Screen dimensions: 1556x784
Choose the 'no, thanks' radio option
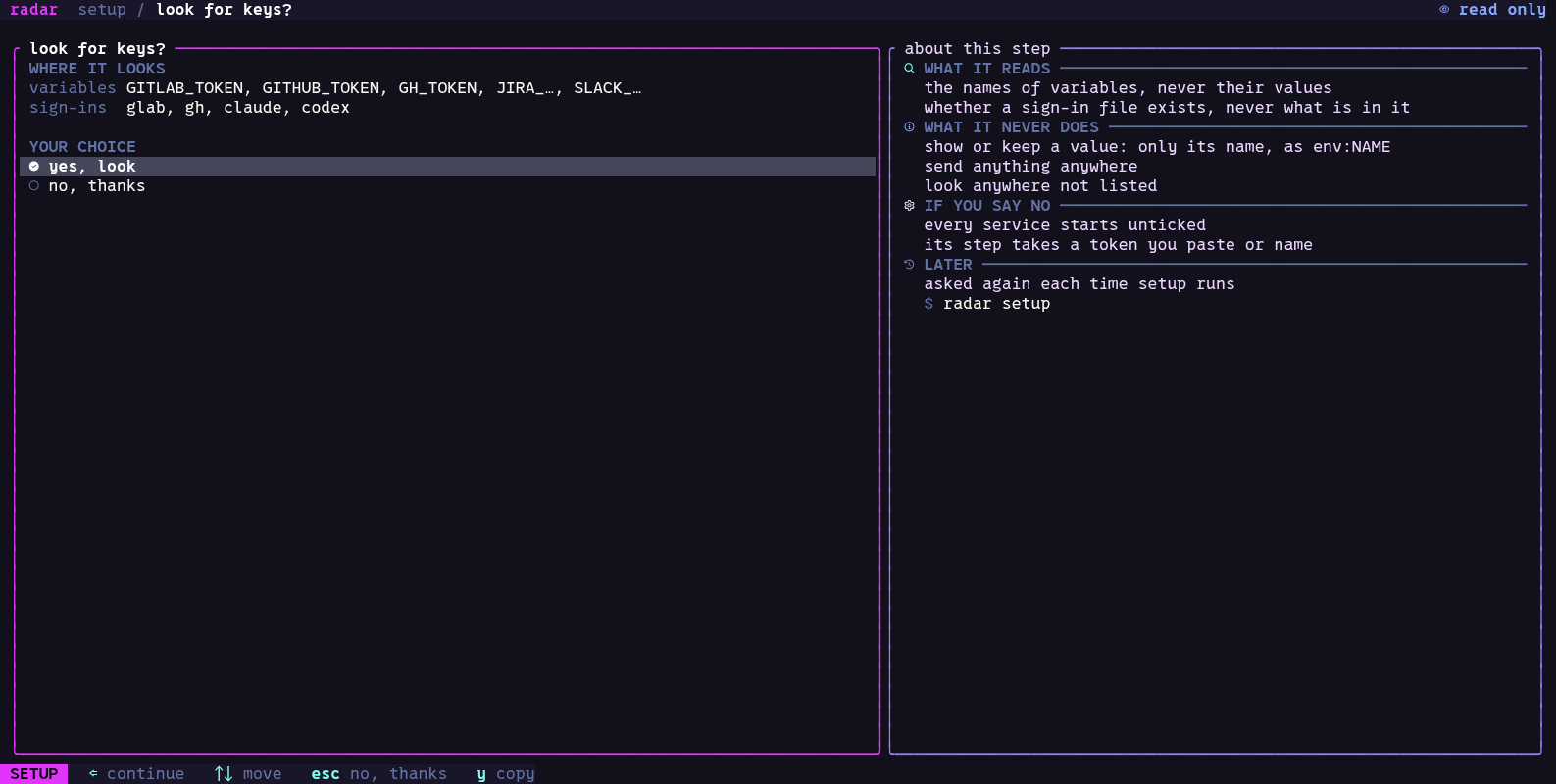coord(447,186)
